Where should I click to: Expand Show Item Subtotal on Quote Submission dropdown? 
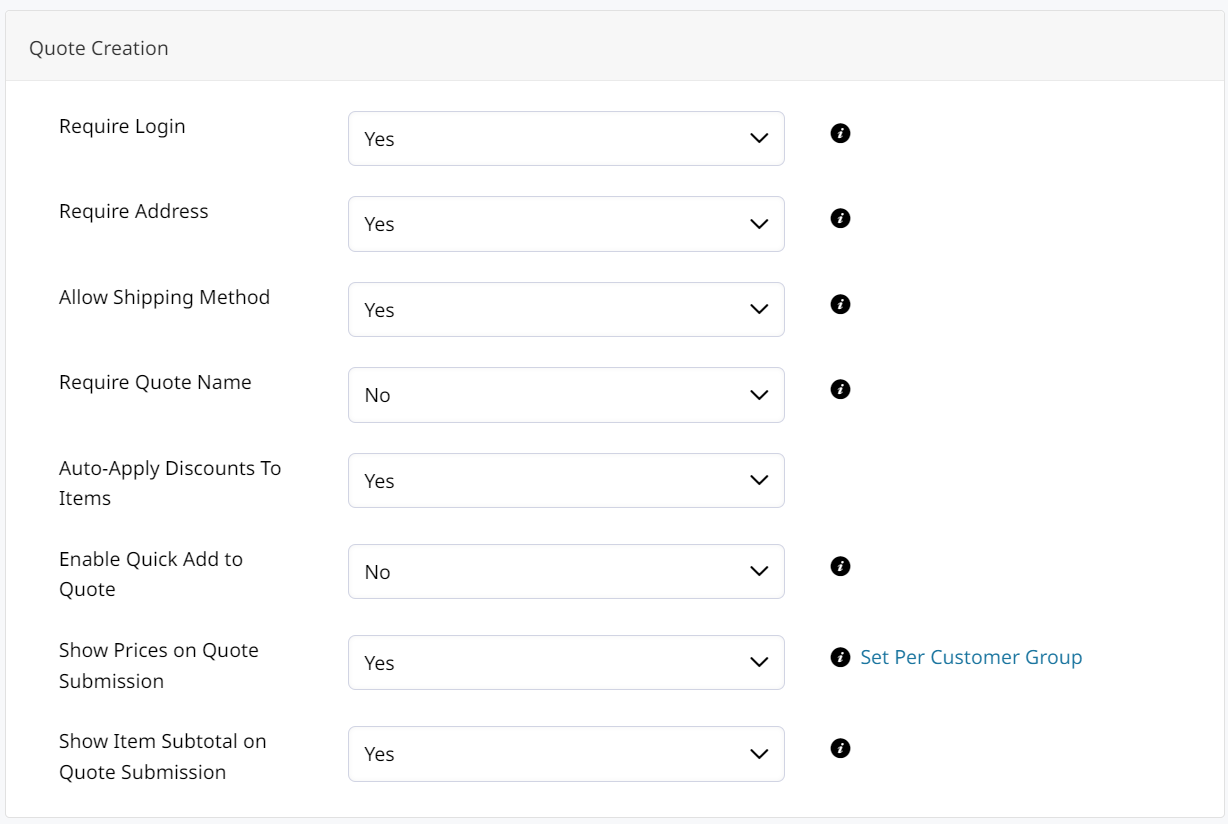point(566,754)
